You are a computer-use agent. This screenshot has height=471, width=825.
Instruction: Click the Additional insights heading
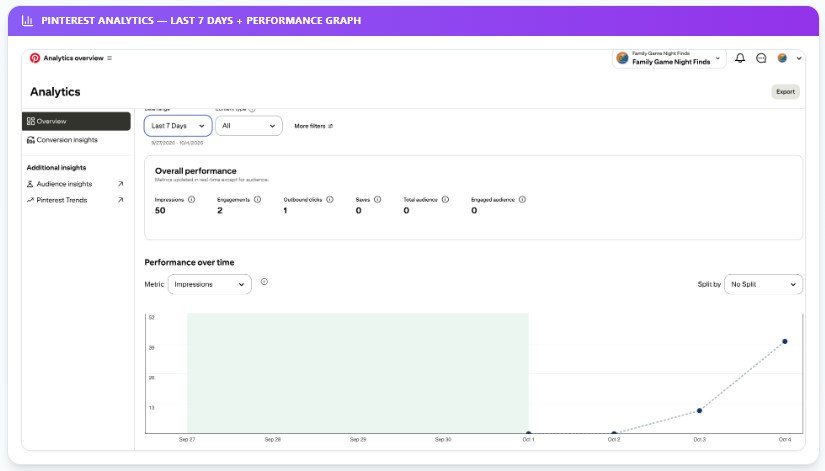pos(56,167)
